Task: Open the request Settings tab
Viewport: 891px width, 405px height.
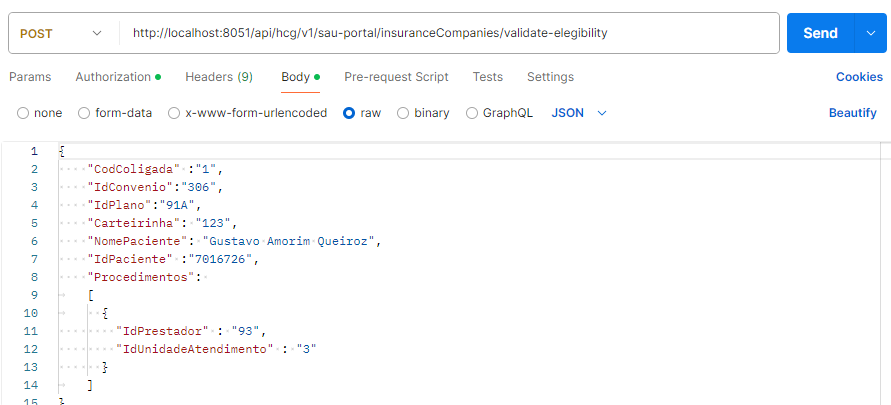Action: tap(550, 77)
